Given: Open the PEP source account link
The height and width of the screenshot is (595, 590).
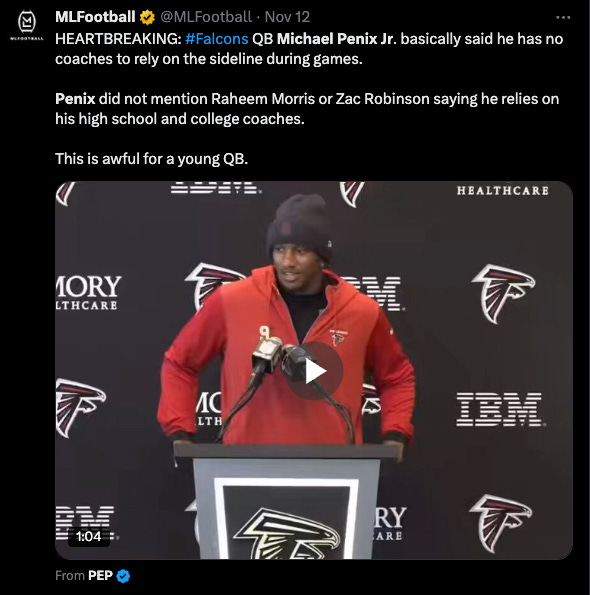Looking at the screenshot, I should tap(101, 576).
